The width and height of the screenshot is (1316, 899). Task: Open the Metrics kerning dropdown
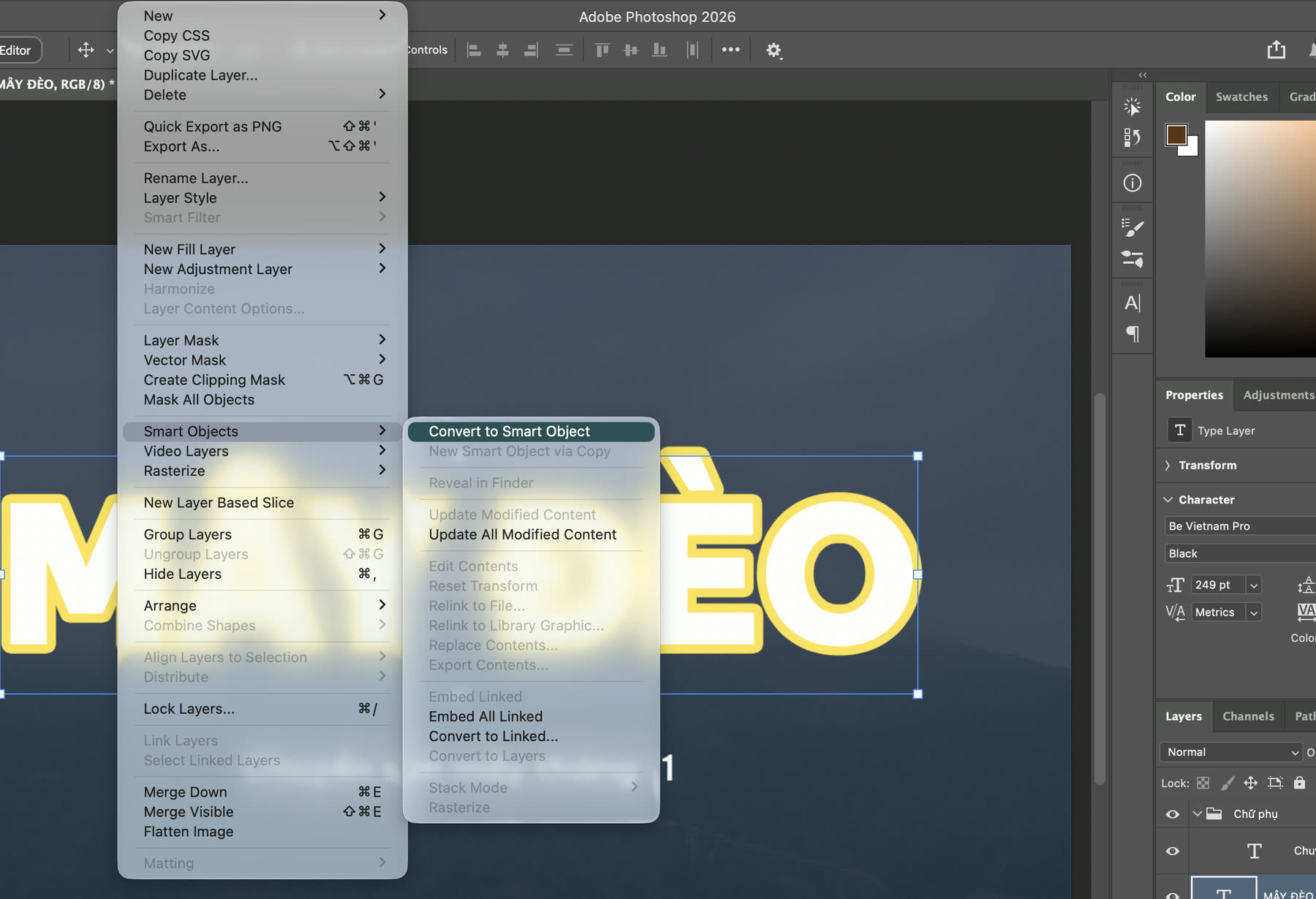(x=1254, y=612)
